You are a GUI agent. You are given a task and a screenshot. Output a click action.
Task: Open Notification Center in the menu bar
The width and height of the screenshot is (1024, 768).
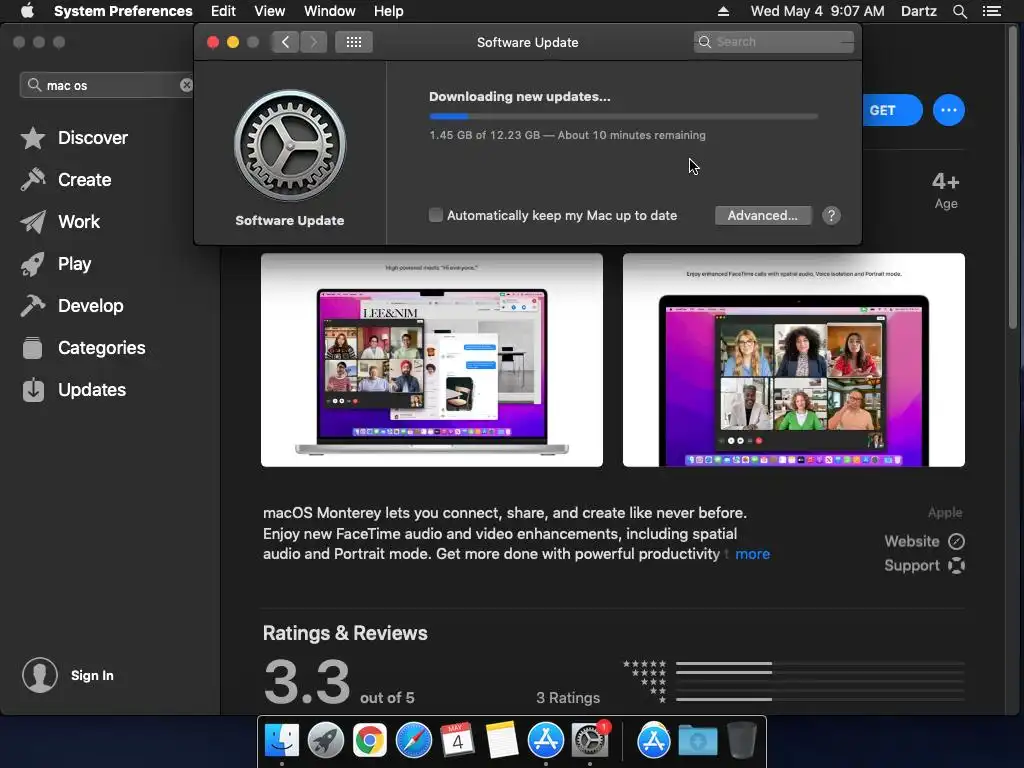pyautogui.click(x=992, y=11)
